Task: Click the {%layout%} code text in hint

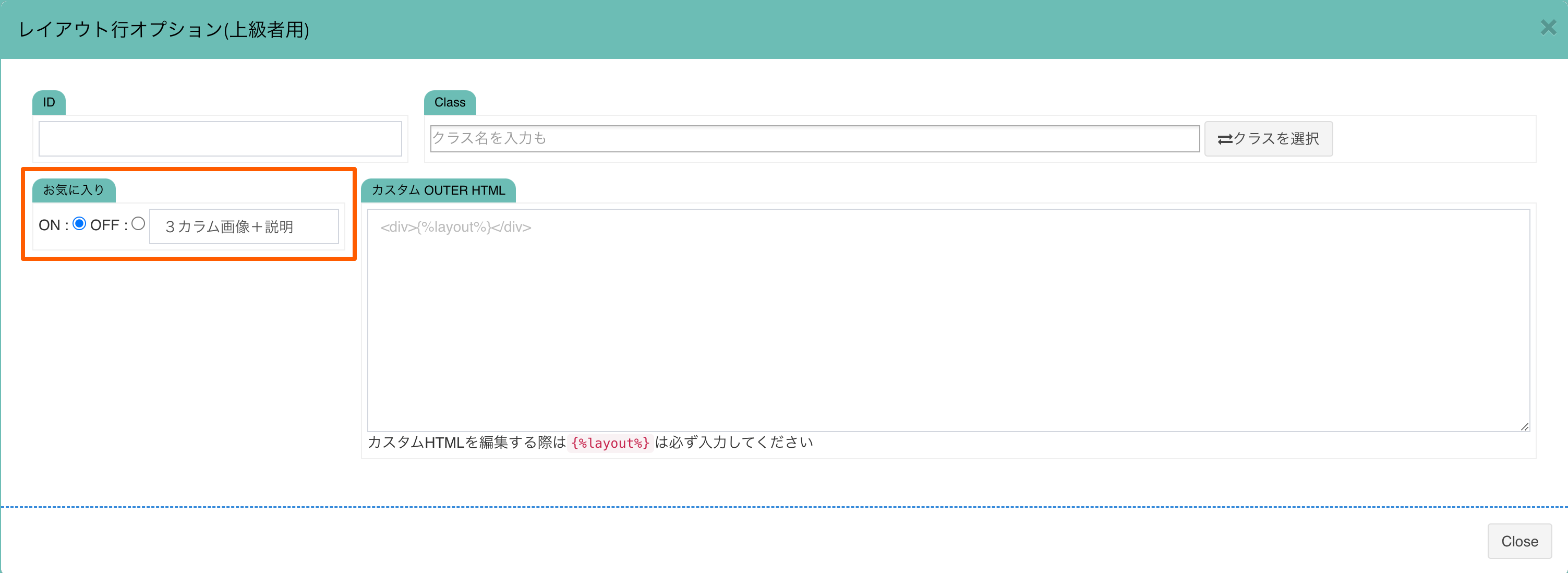Action: tap(610, 443)
